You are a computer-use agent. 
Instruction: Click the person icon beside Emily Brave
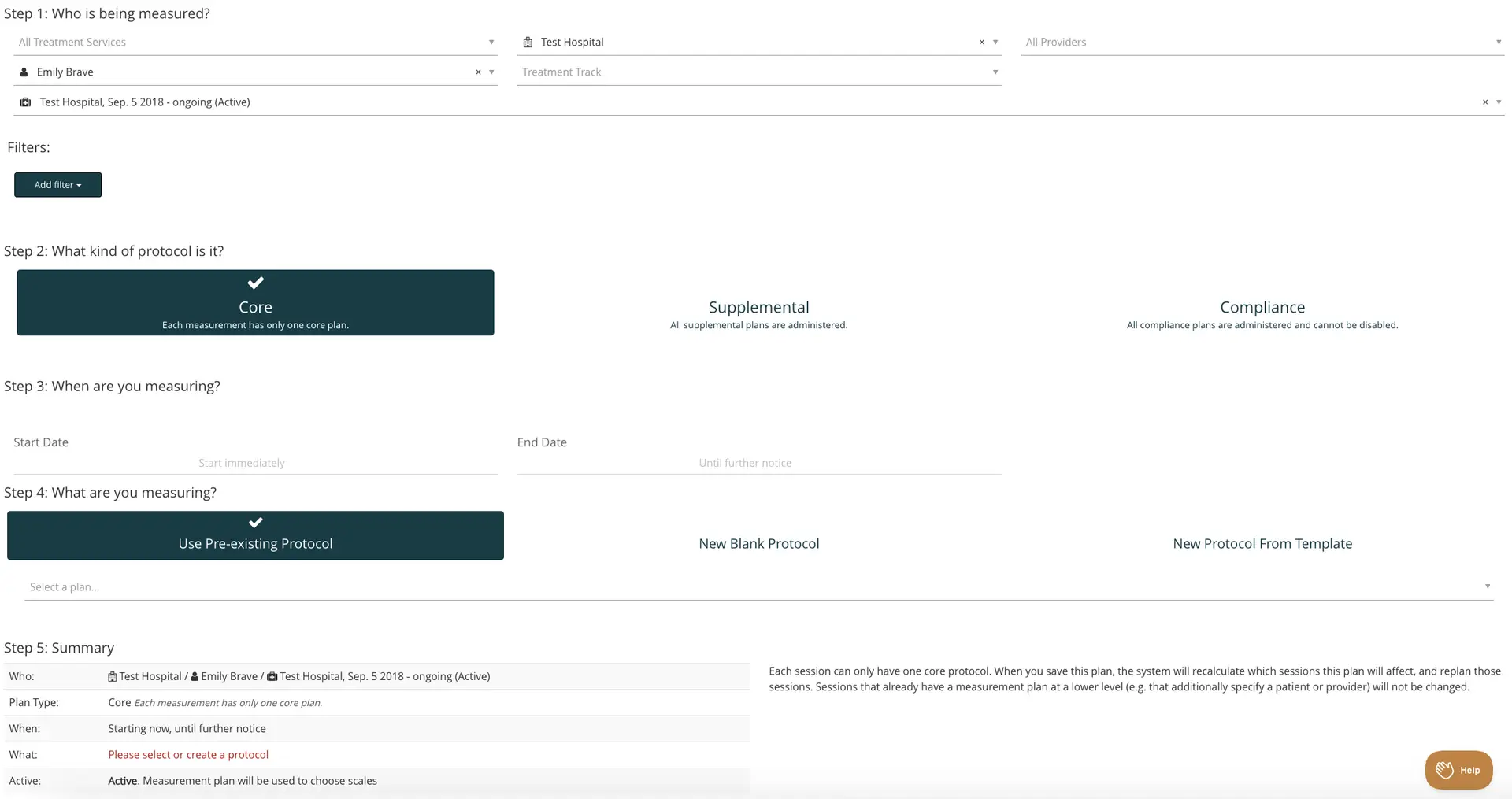click(24, 72)
